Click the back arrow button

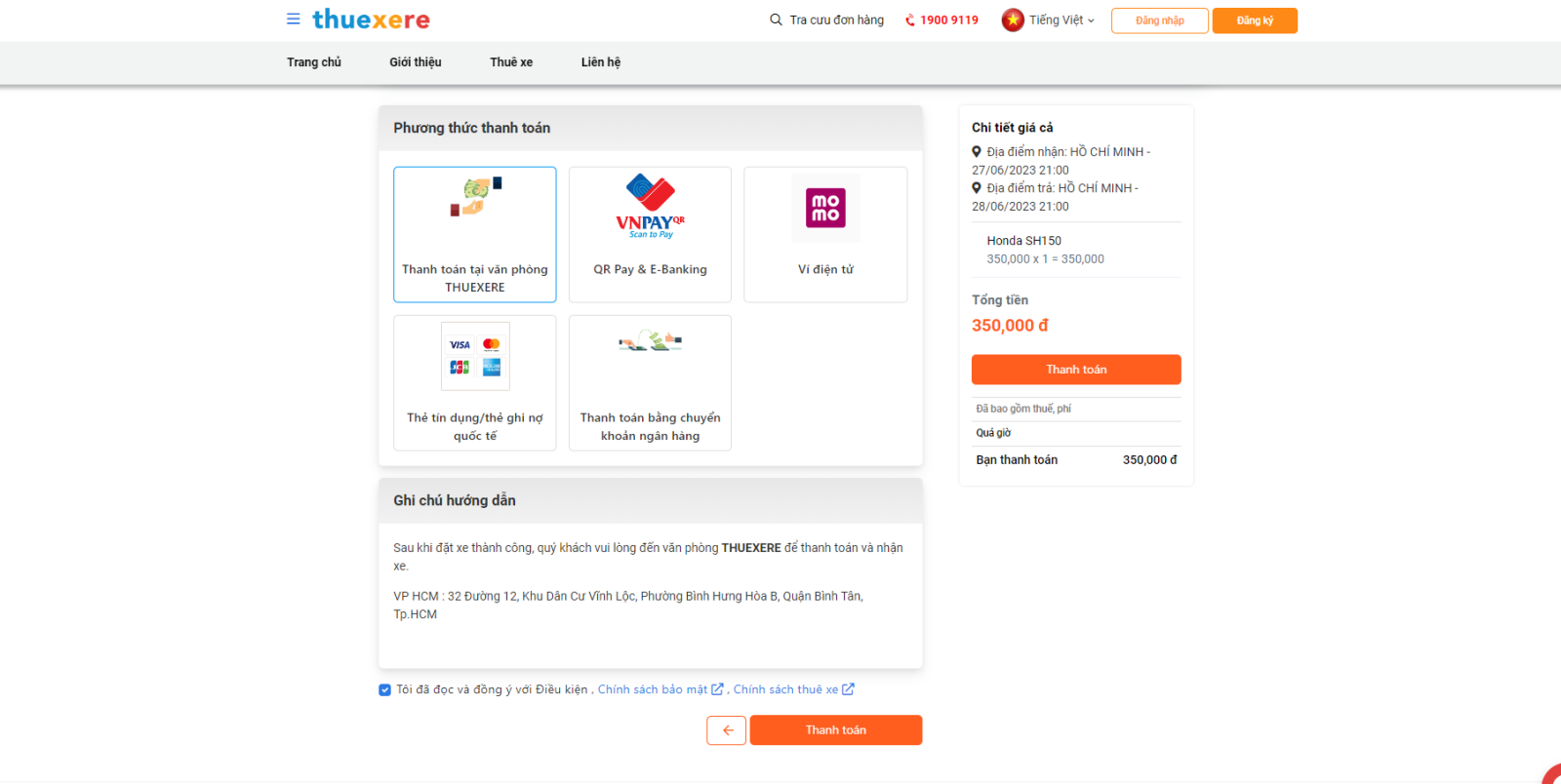pos(727,730)
